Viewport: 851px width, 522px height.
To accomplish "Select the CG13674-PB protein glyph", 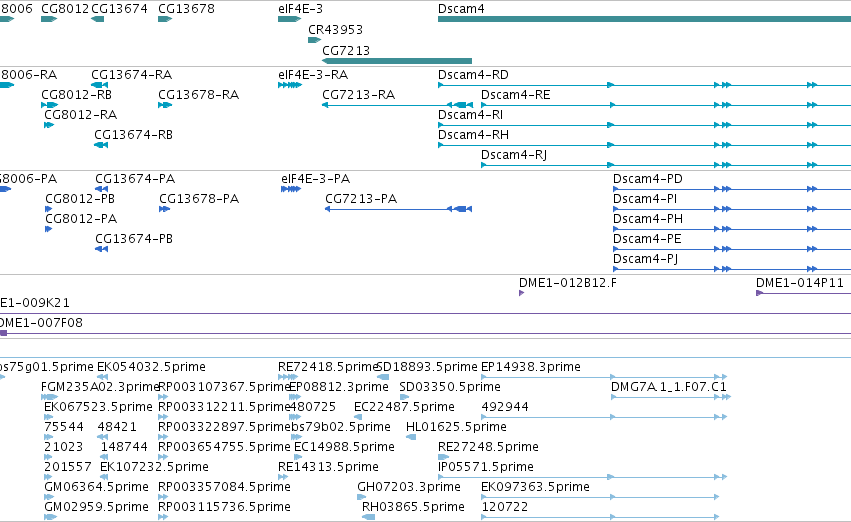I will click(x=101, y=250).
